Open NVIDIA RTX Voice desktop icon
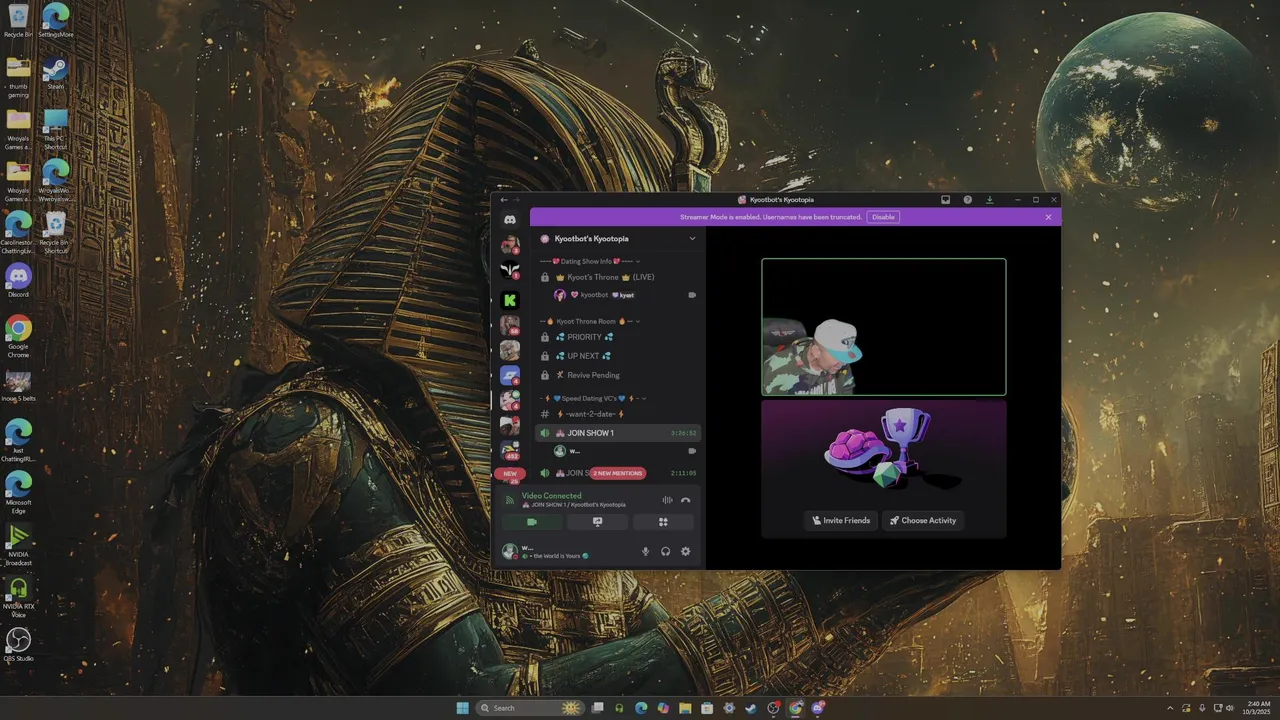This screenshot has width=1280, height=720. [x=18, y=597]
